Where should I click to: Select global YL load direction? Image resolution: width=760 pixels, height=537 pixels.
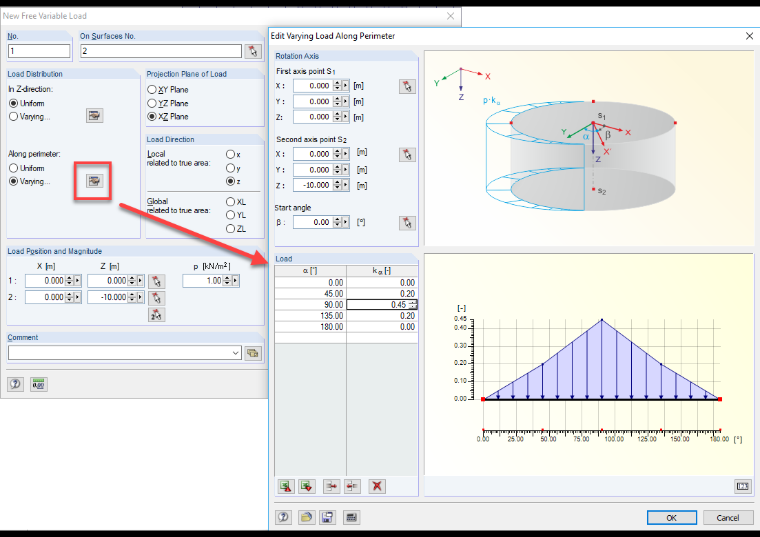click(x=230, y=215)
